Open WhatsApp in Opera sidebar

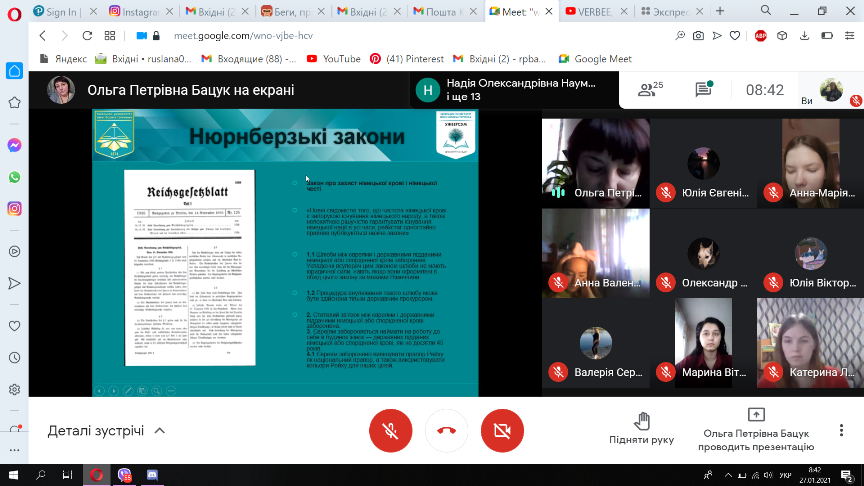coord(14,177)
